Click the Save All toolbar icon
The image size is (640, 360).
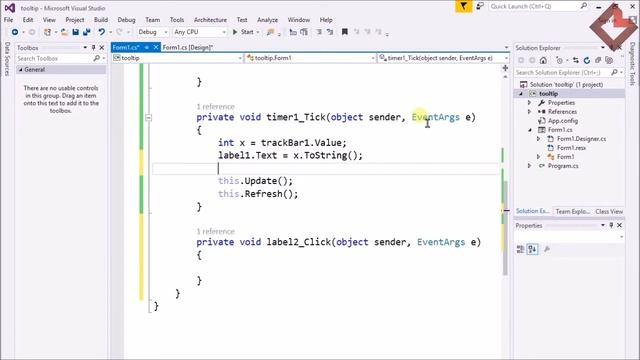tap(87, 32)
